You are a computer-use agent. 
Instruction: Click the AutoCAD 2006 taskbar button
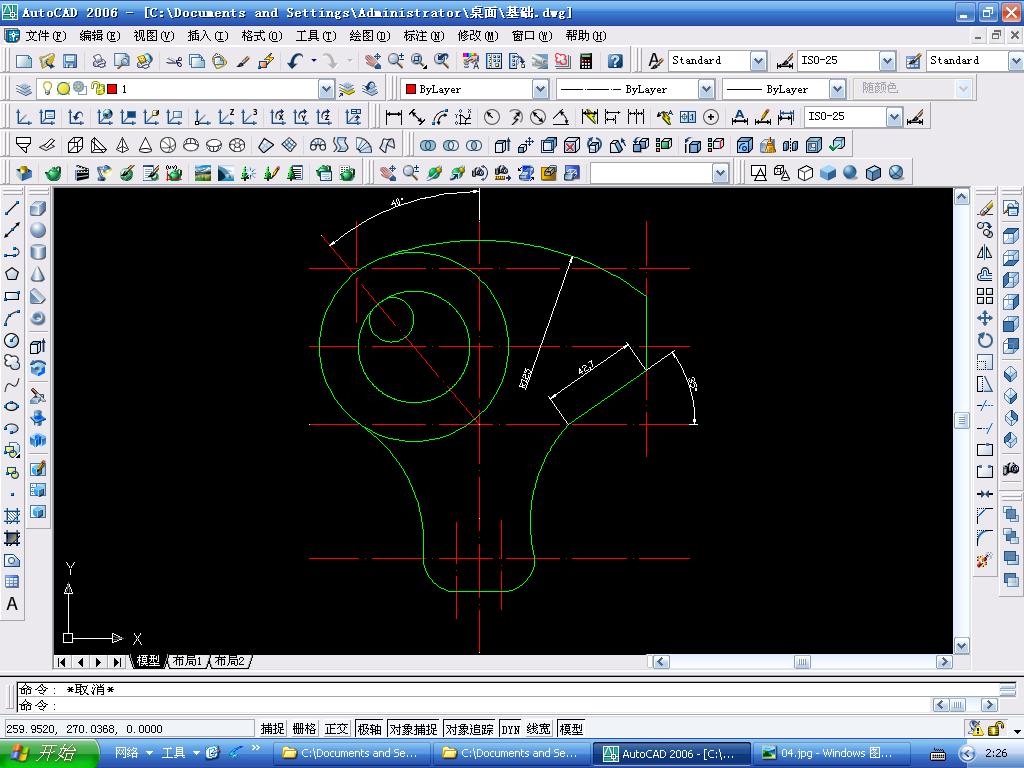(669, 753)
